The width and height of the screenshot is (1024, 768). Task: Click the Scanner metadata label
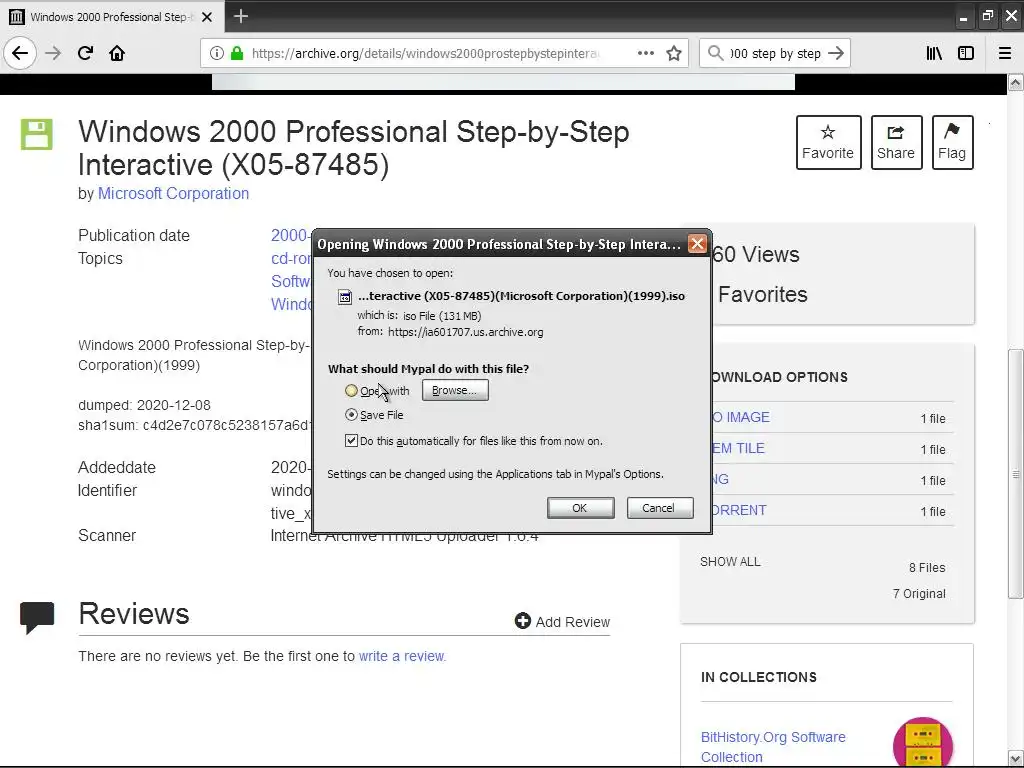[x=107, y=536]
